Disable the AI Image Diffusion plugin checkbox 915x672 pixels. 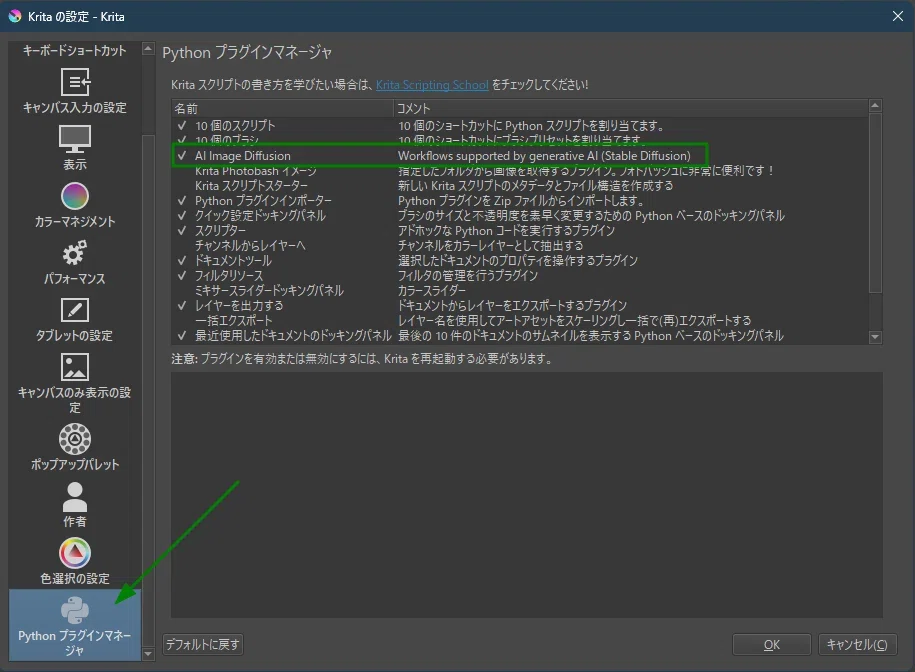coord(182,156)
